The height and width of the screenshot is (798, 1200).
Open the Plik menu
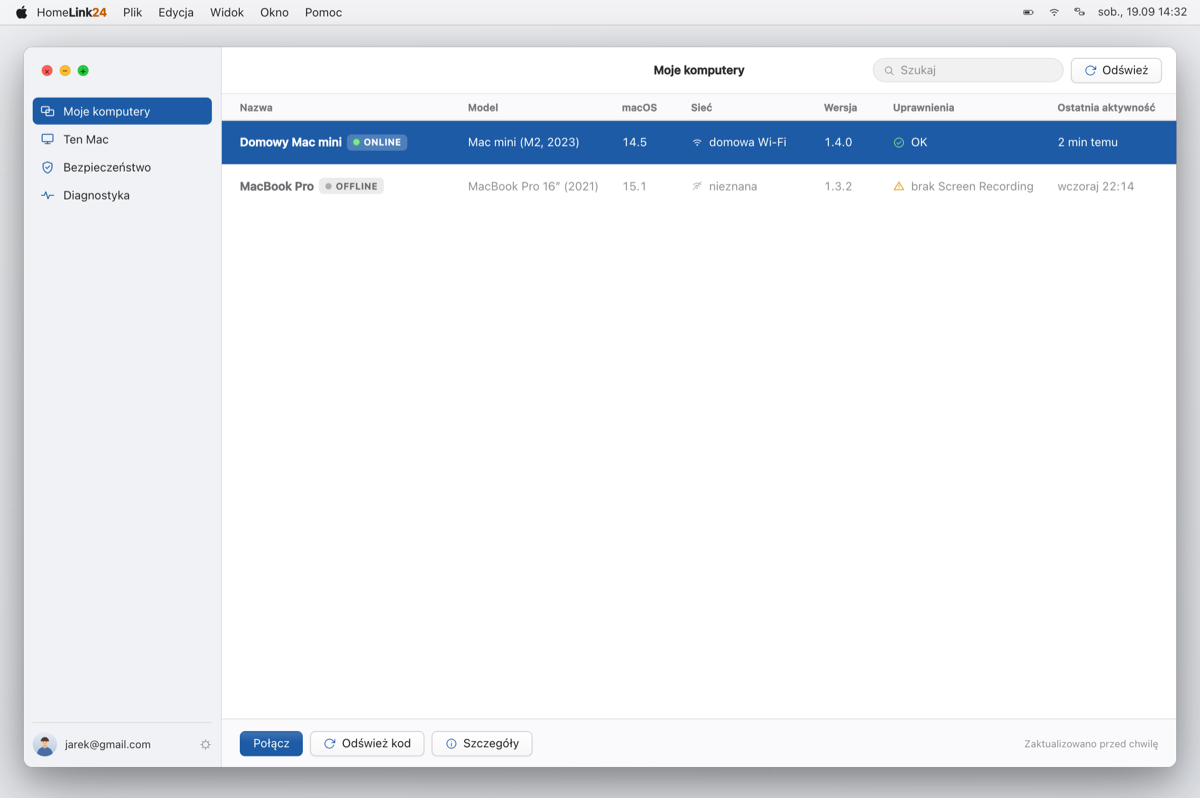click(133, 12)
